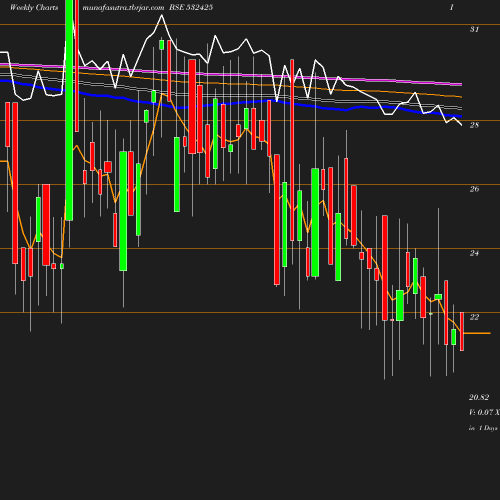
Task: Click the orange current-price marker line at right
Action: click(477, 333)
